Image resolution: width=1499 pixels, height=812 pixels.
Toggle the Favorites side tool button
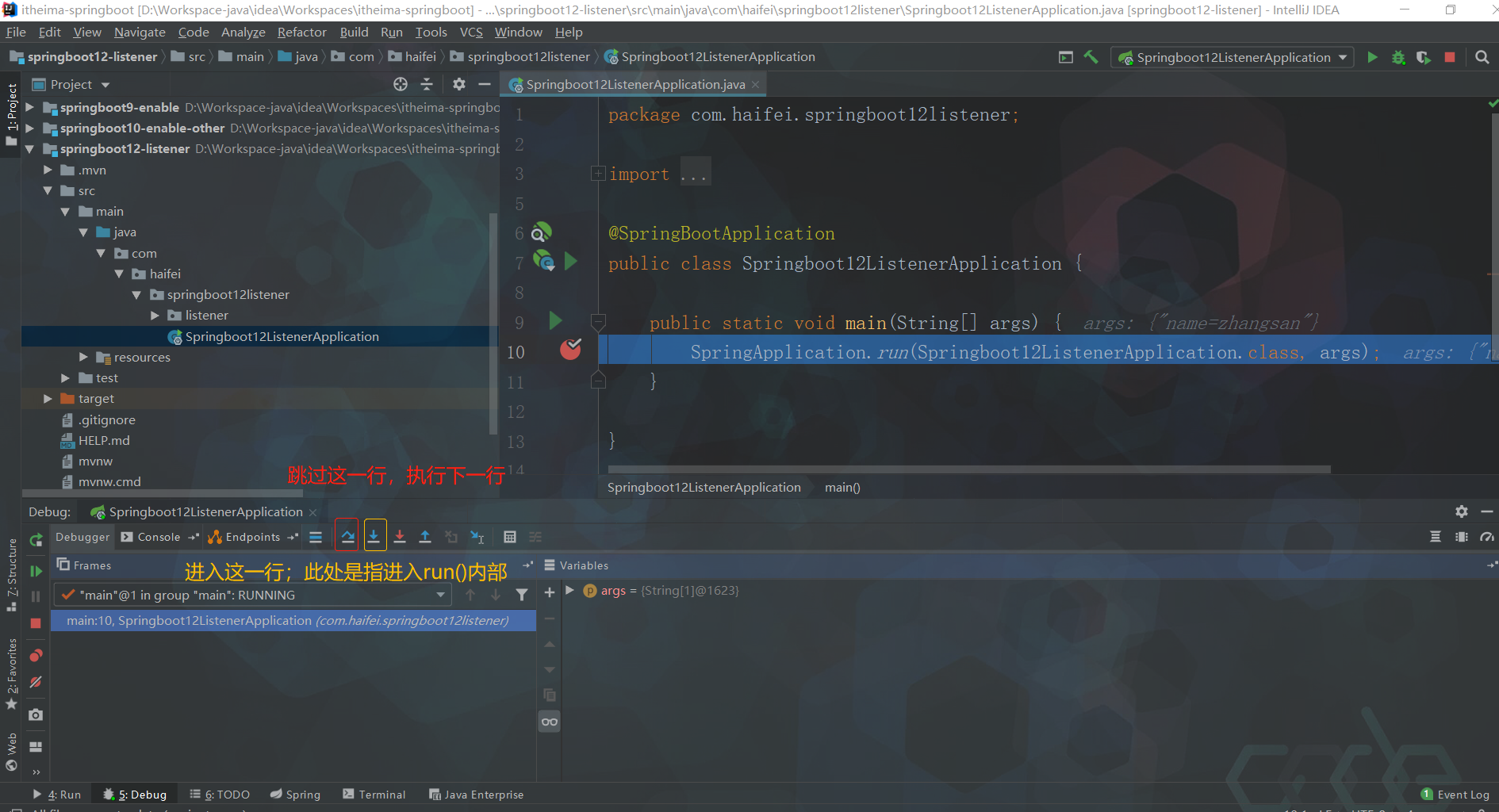(11, 674)
